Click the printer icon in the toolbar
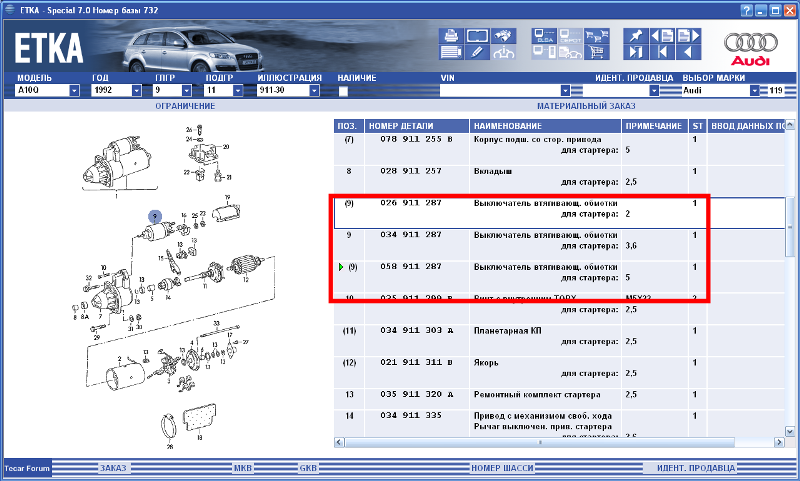800x481 pixels. (451, 36)
